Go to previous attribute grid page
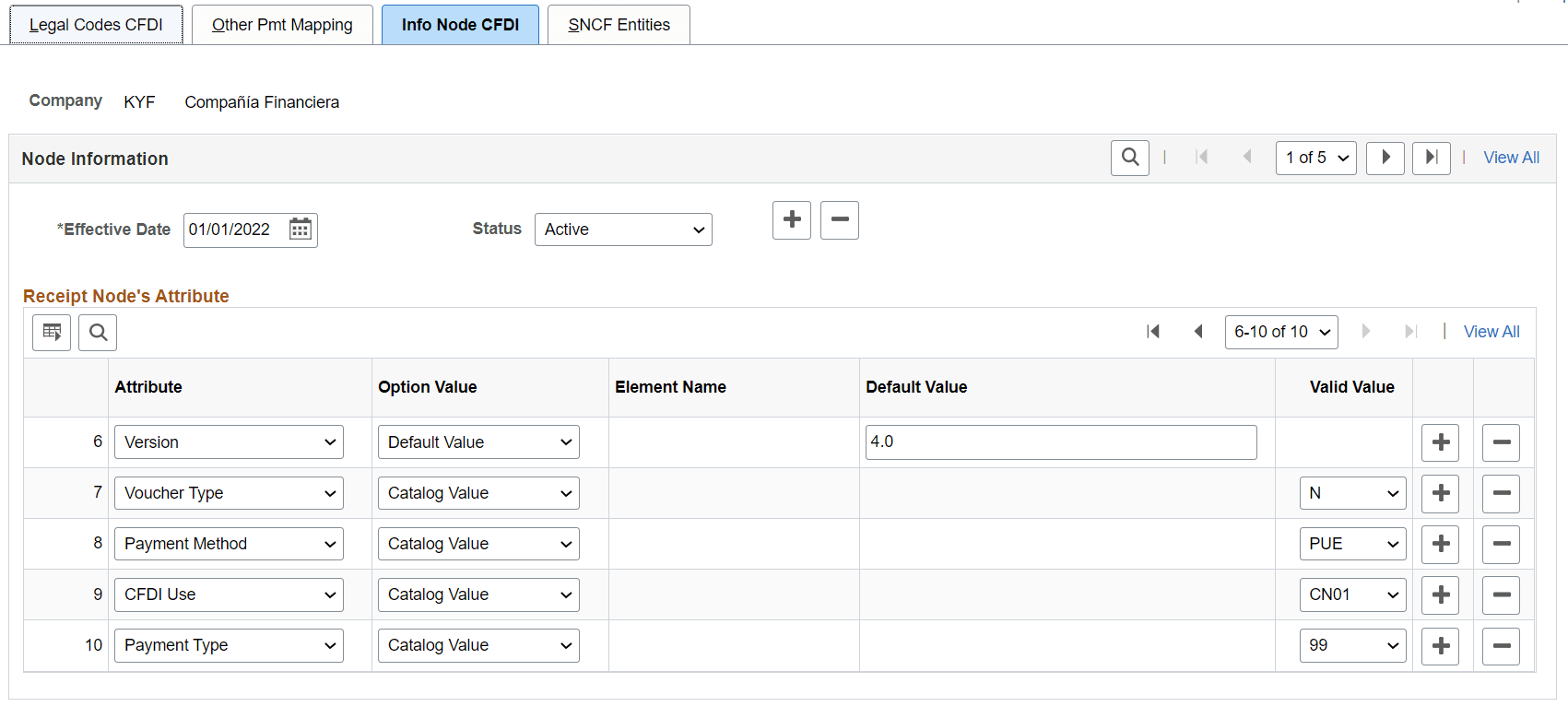The width and height of the screenshot is (1568, 718). [x=1198, y=332]
